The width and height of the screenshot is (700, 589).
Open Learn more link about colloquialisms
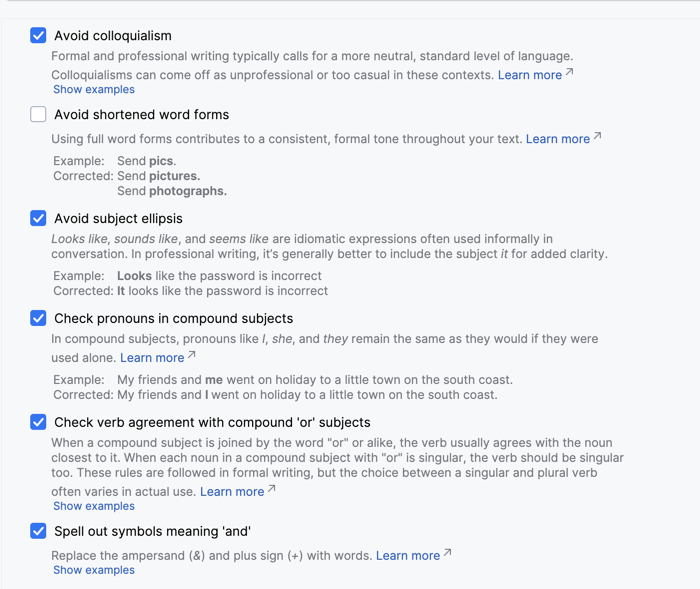pos(530,75)
